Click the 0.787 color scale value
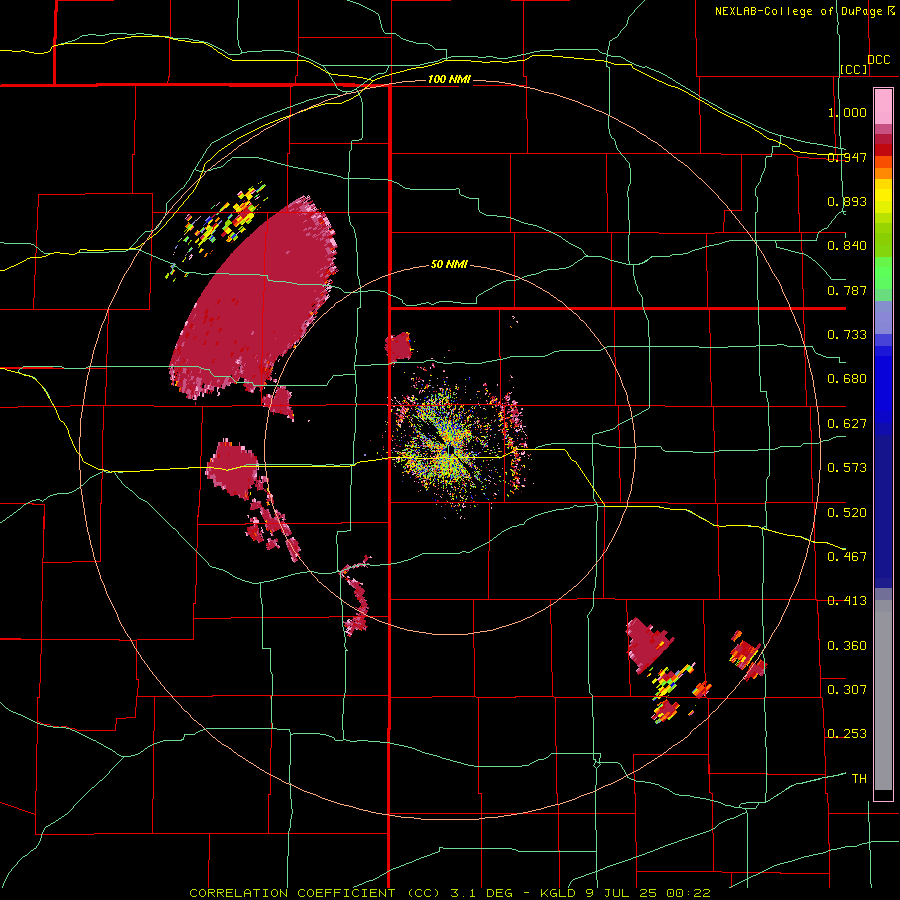900x900 pixels. click(x=847, y=290)
